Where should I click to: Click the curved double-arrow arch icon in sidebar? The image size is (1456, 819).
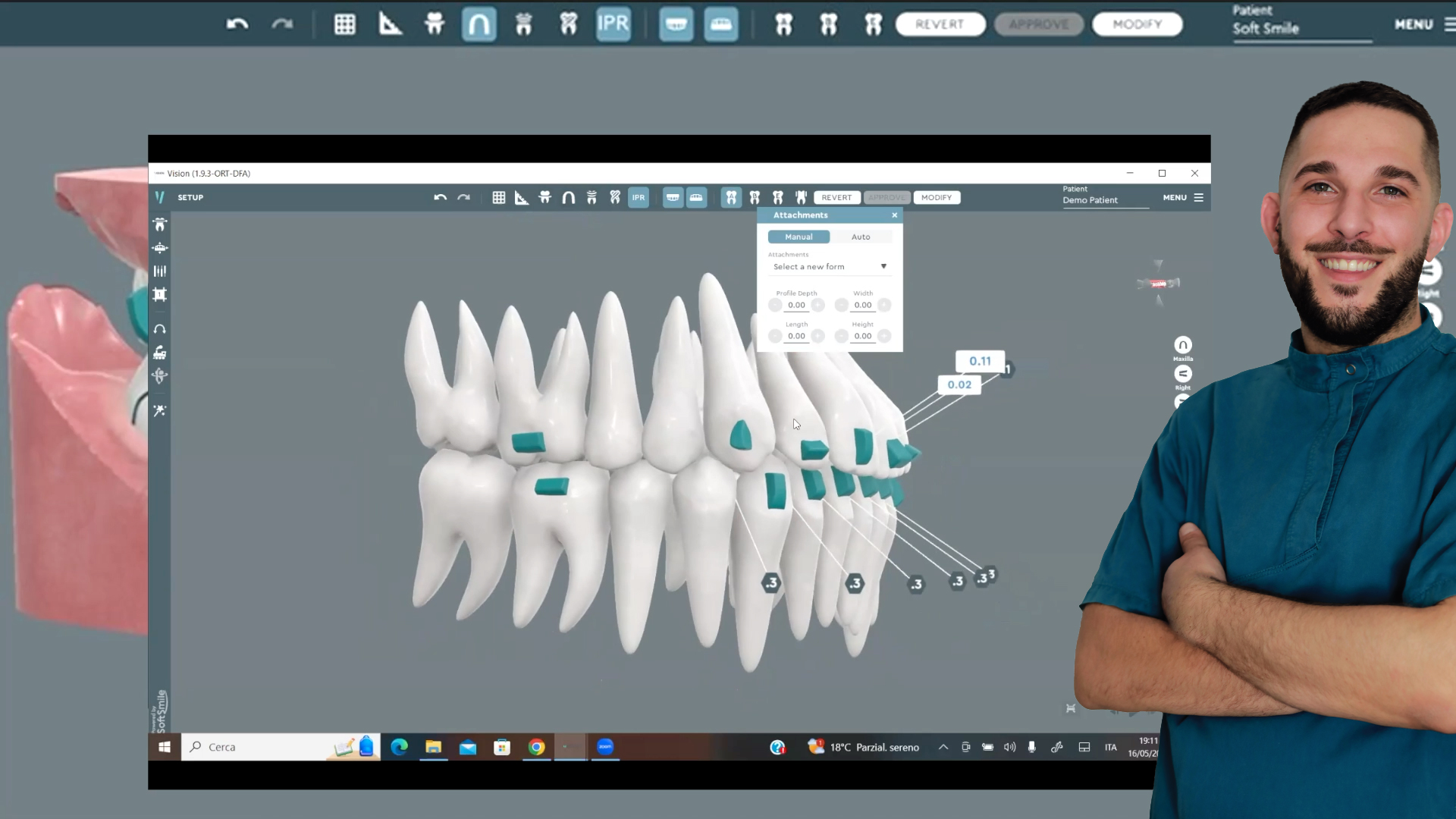160,329
